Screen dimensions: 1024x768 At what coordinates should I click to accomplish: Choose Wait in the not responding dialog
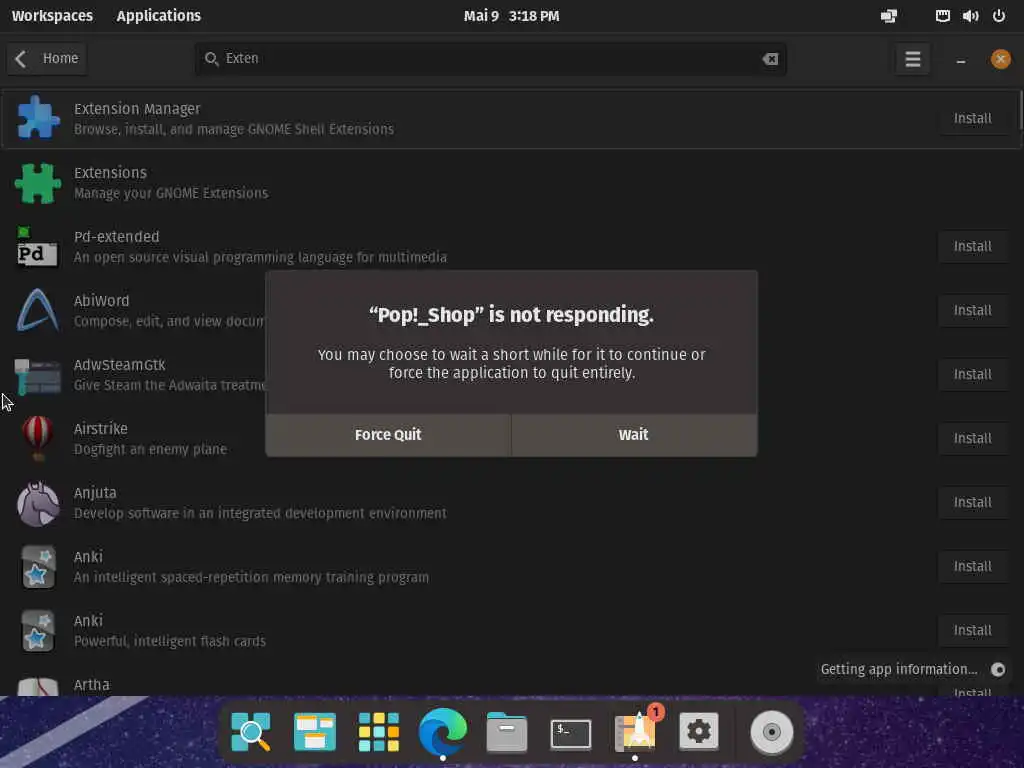click(633, 435)
